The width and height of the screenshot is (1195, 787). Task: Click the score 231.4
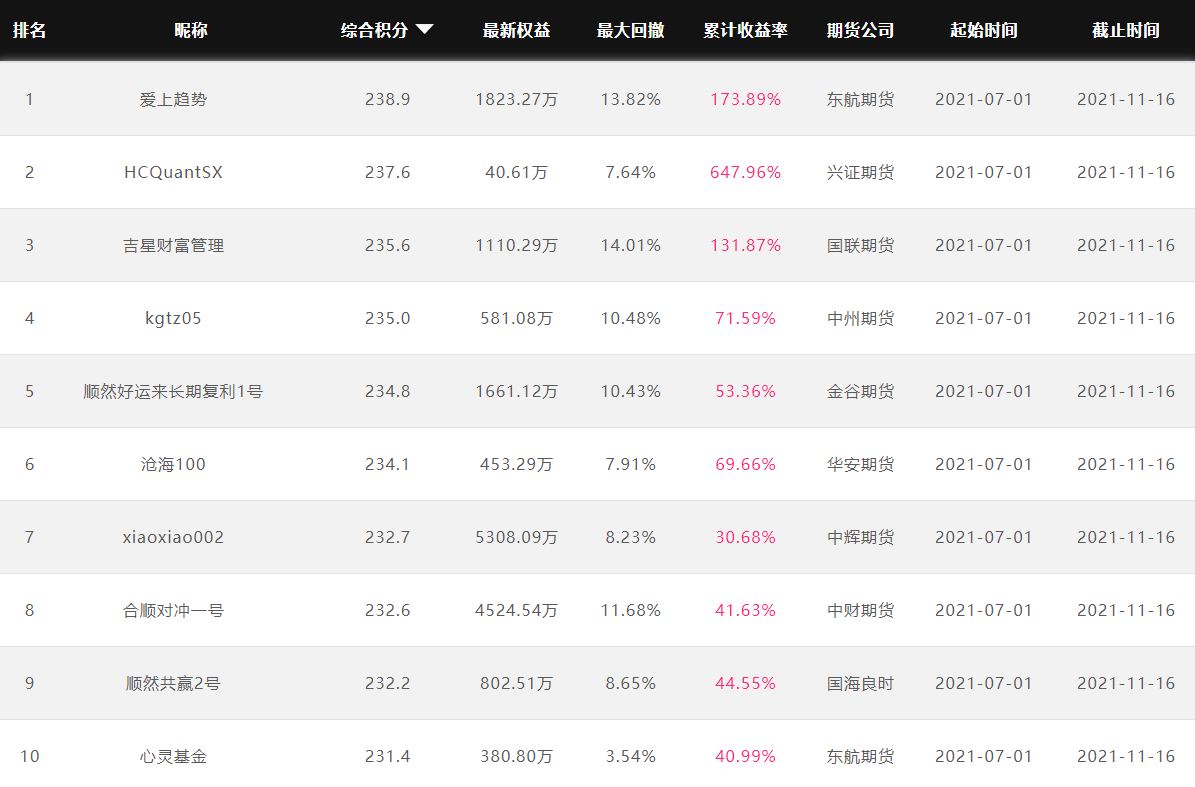click(387, 757)
